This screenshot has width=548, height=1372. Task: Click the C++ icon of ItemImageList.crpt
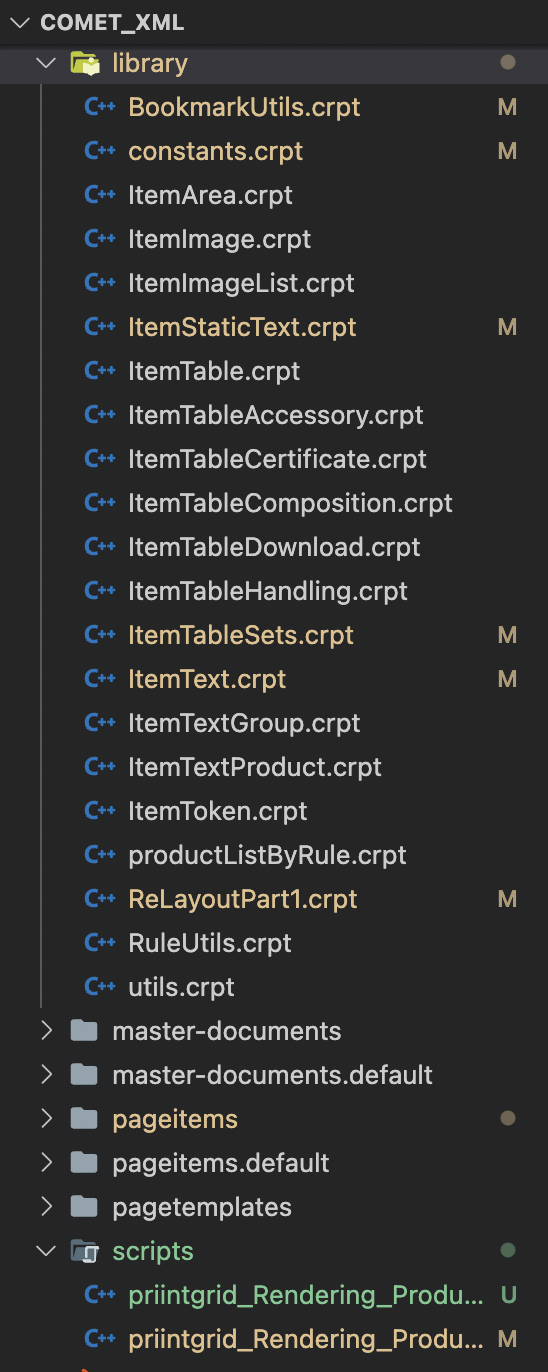pyautogui.click(x=100, y=283)
